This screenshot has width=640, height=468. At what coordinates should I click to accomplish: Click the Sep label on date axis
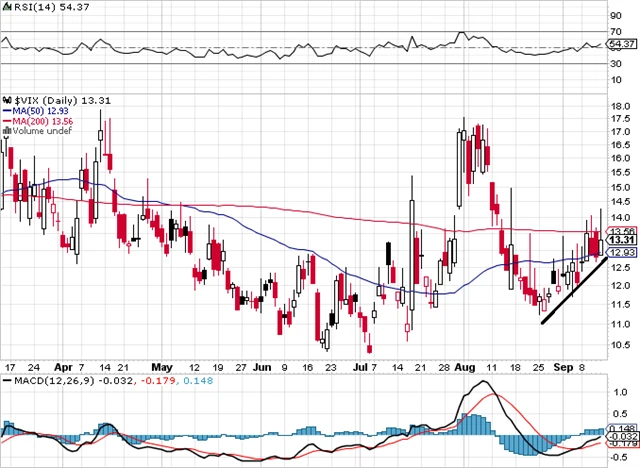(563, 367)
